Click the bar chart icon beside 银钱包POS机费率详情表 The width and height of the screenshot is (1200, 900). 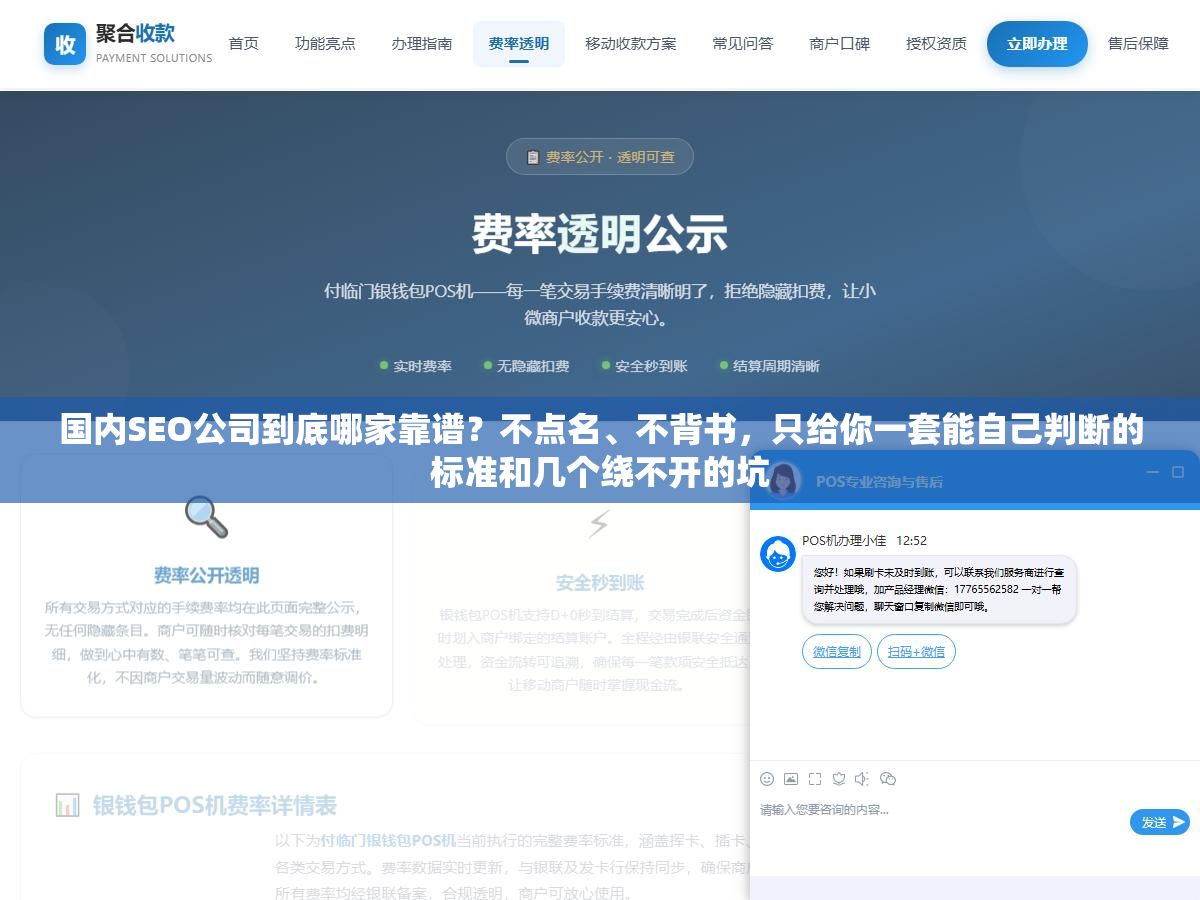pyautogui.click(x=67, y=805)
